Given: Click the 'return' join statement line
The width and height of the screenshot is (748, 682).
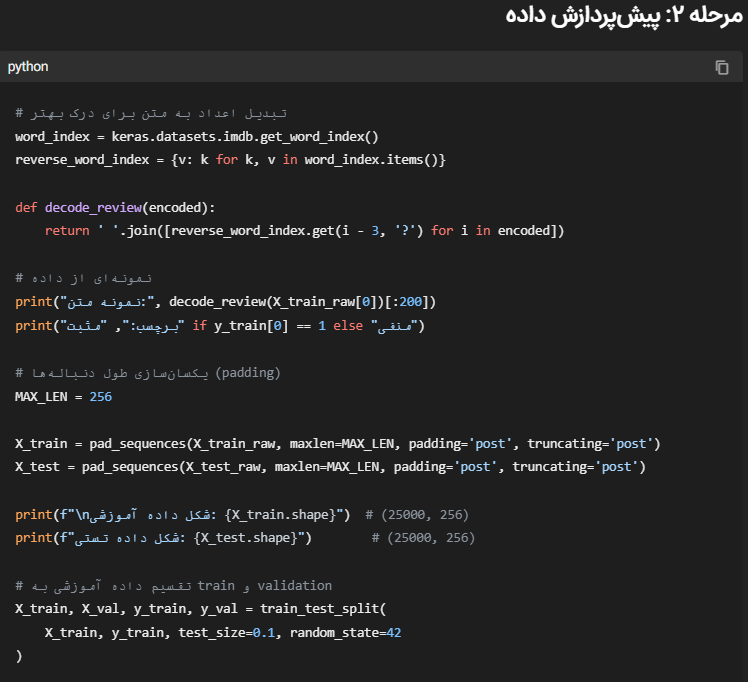Looking at the screenshot, I should [304, 231].
